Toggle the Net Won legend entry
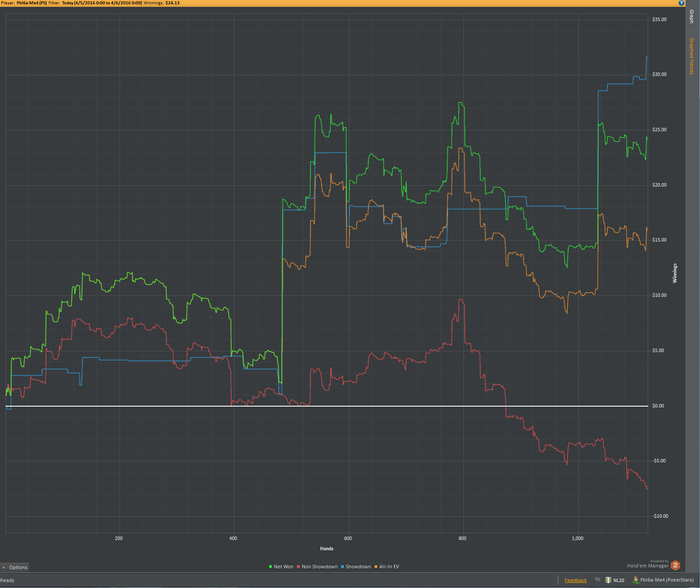The image size is (700, 588). tap(281, 567)
